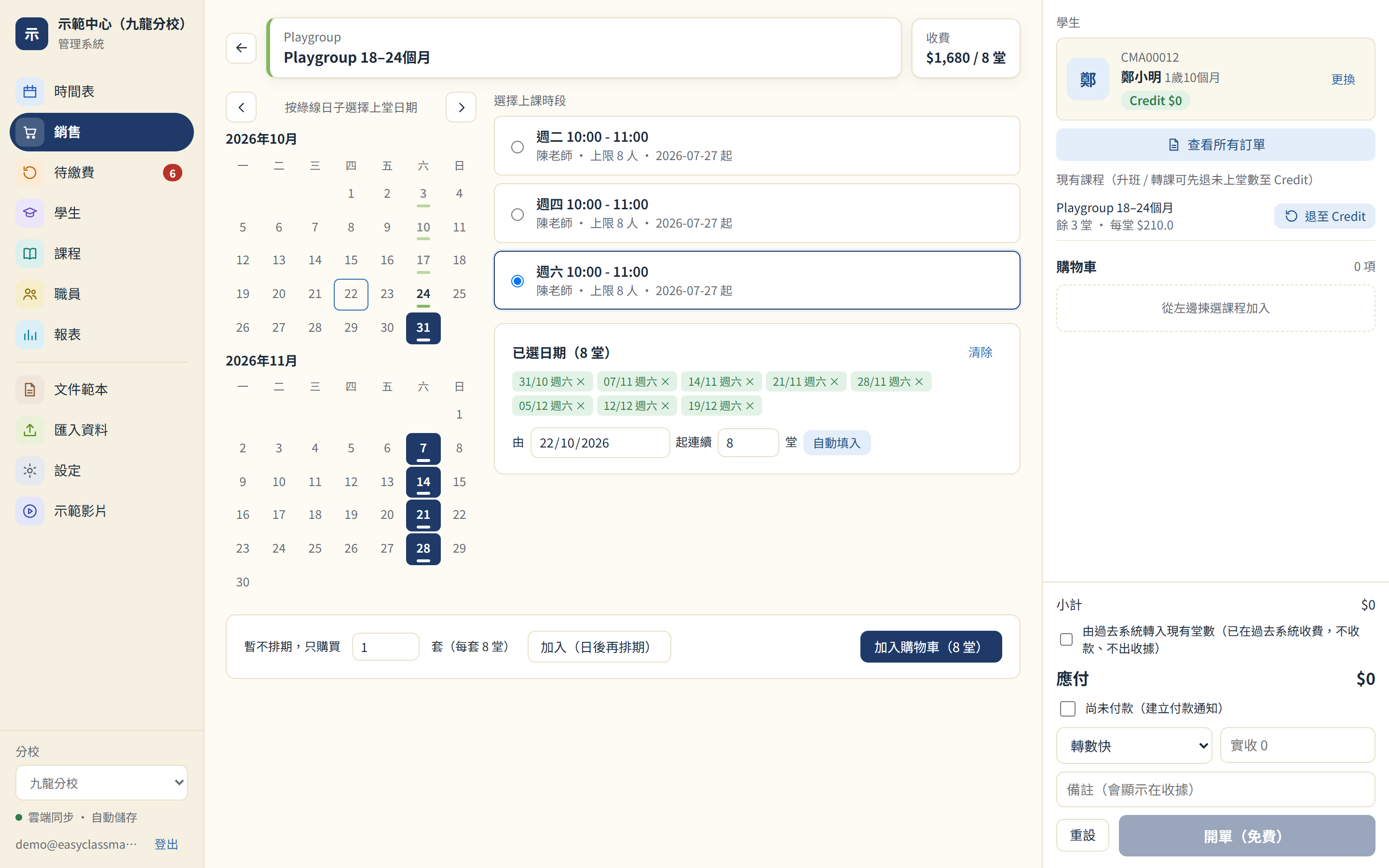The height and width of the screenshot is (868, 1389).
Task: Select 週二 10:00 - 11:00 time slot
Action: (757, 146)
